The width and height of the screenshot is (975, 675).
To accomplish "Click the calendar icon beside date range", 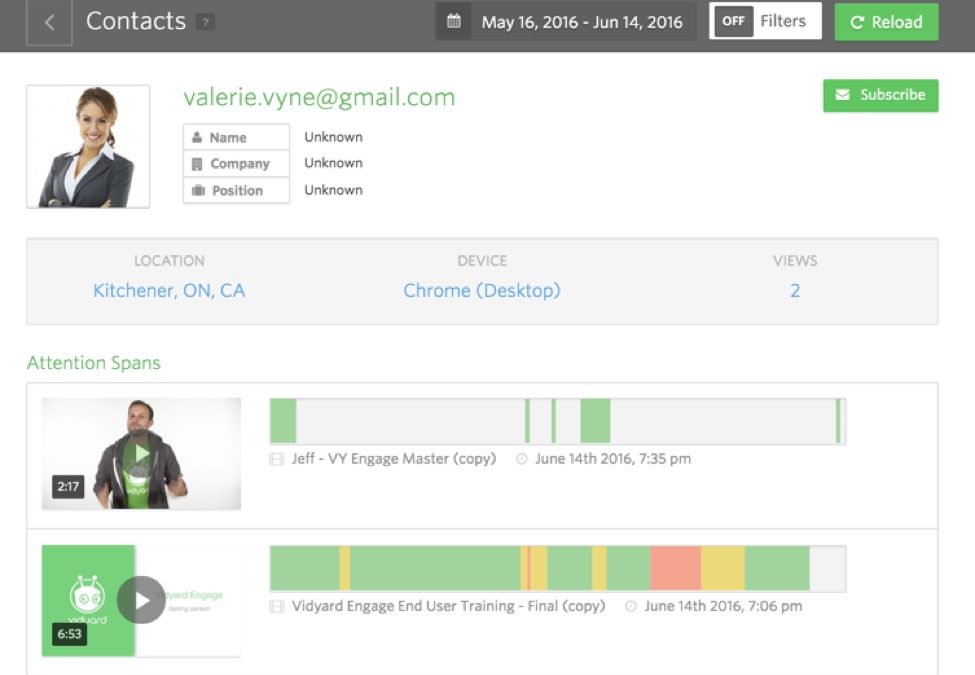I will coord(454,22).
